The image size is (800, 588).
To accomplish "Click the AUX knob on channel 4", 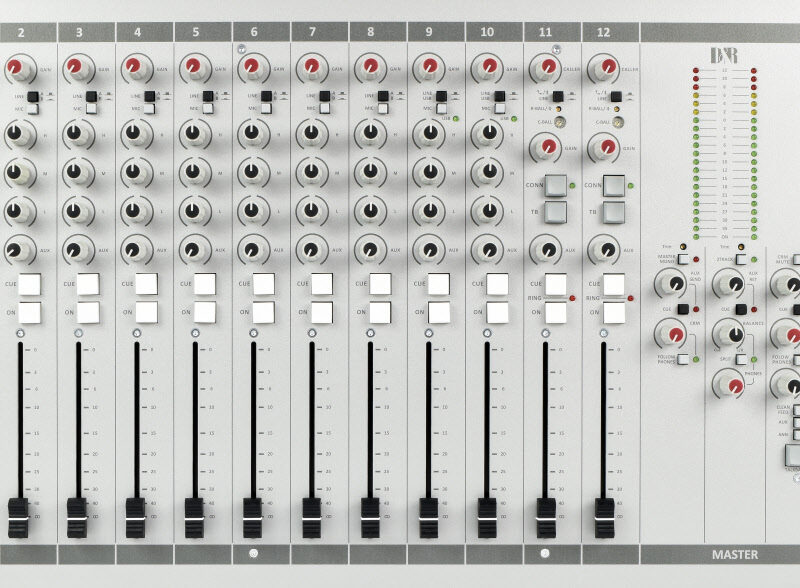I will tap(134, 249).
